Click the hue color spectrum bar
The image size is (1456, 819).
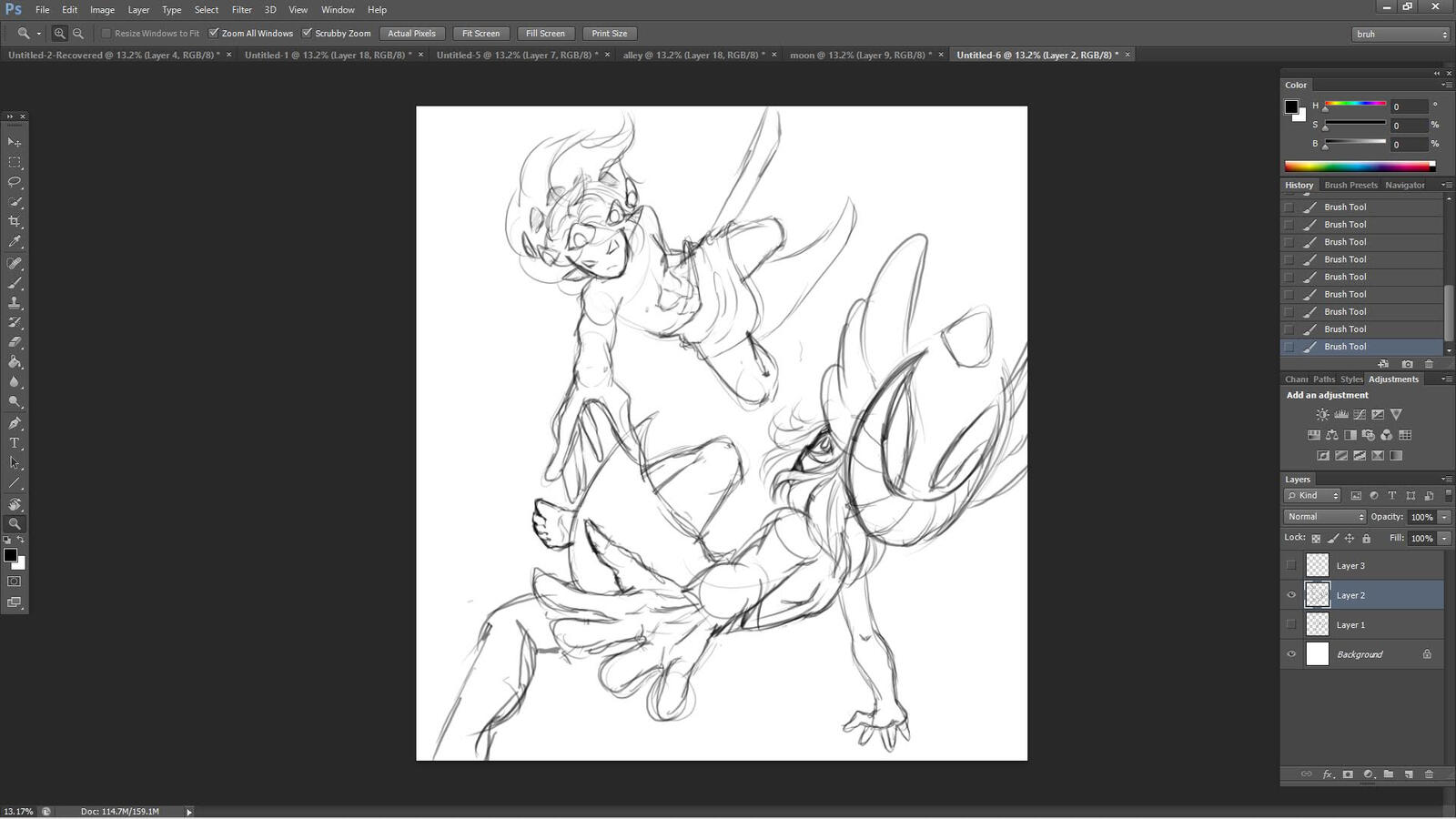click(x=1359, y=167)
